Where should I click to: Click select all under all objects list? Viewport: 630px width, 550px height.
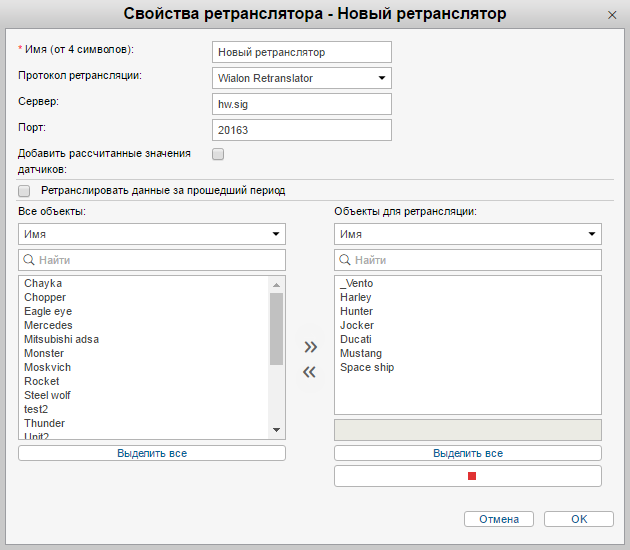(152, 453)
